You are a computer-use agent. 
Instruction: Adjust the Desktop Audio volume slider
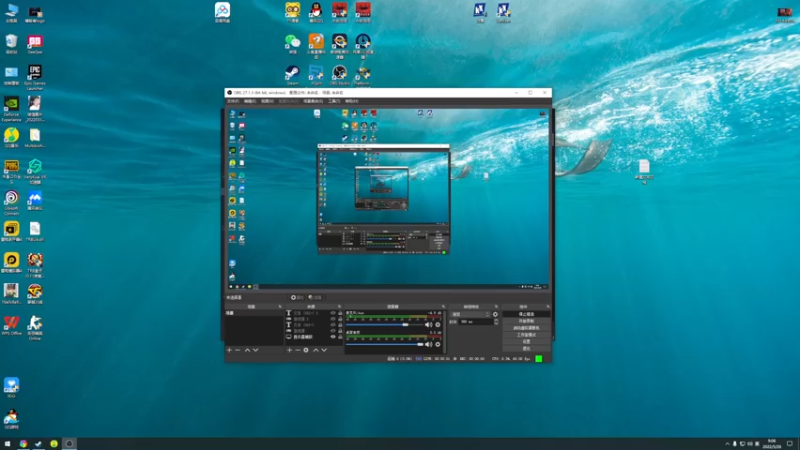pyautogui.click(x=384, y=344)
